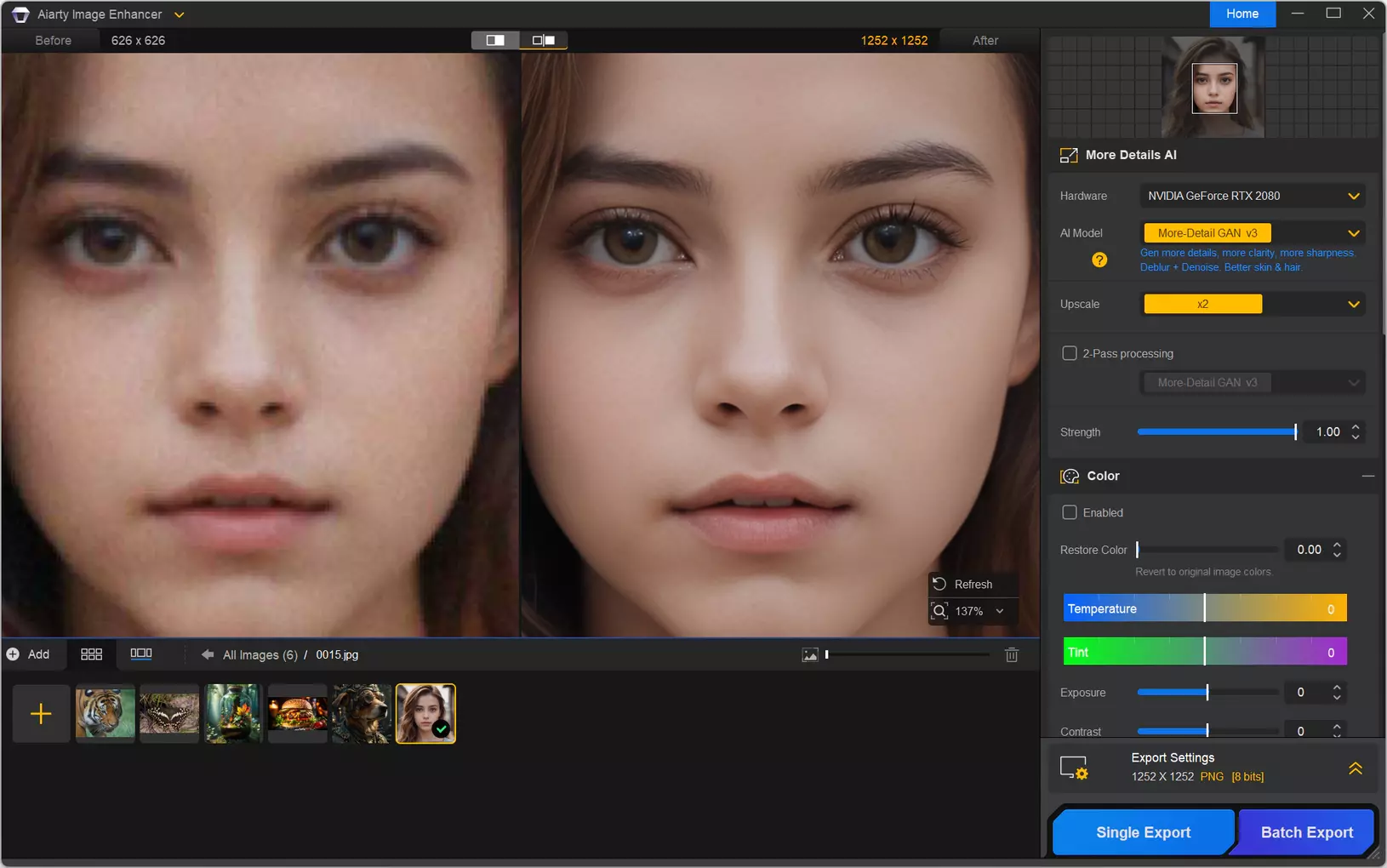Viewport: 1387px width, 868px height.
Task: Switch to side-by-side compare view icon
Action: 543,40
